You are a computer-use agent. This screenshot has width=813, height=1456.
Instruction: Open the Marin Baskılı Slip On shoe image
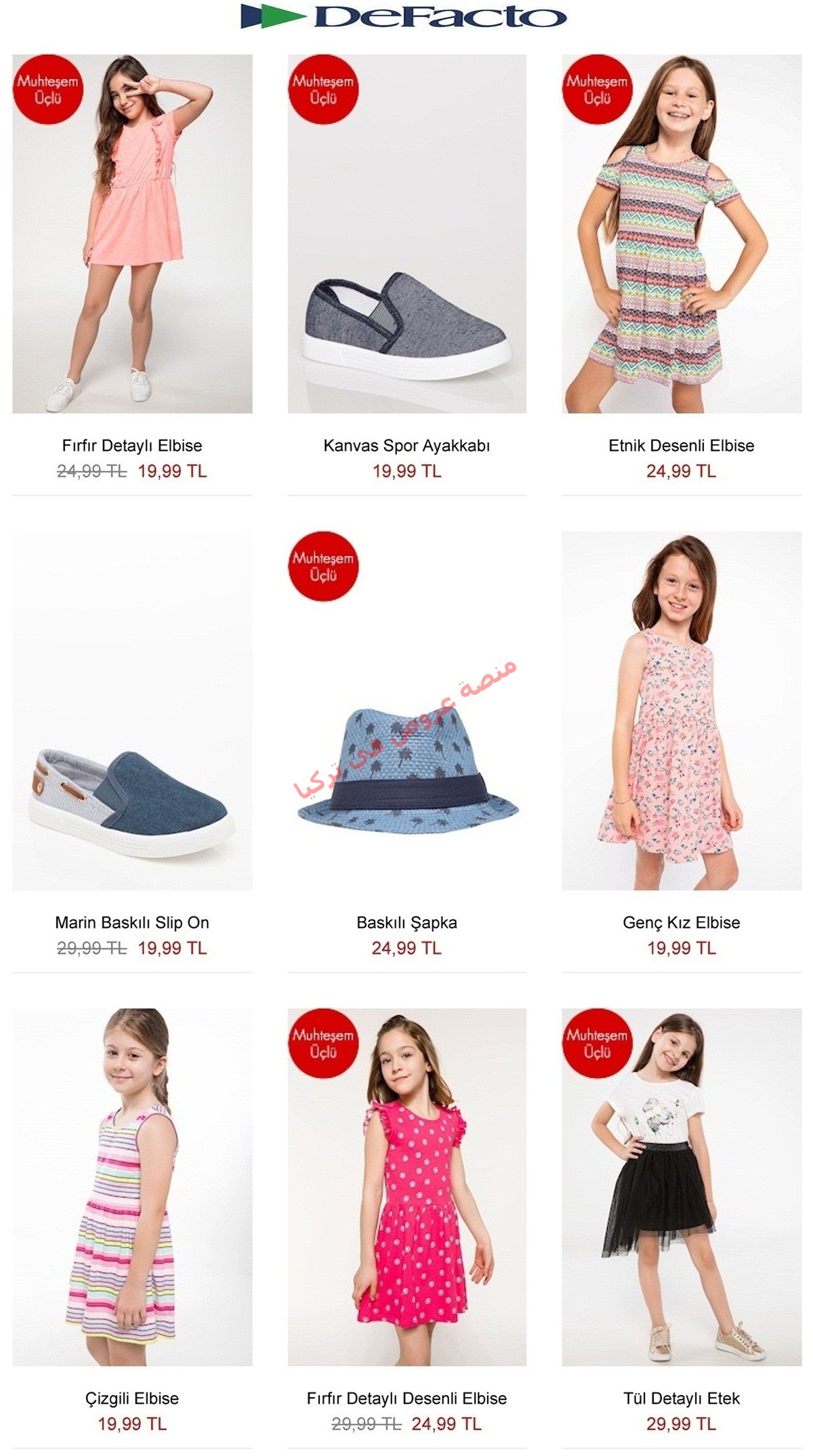(x=132, y=710)
